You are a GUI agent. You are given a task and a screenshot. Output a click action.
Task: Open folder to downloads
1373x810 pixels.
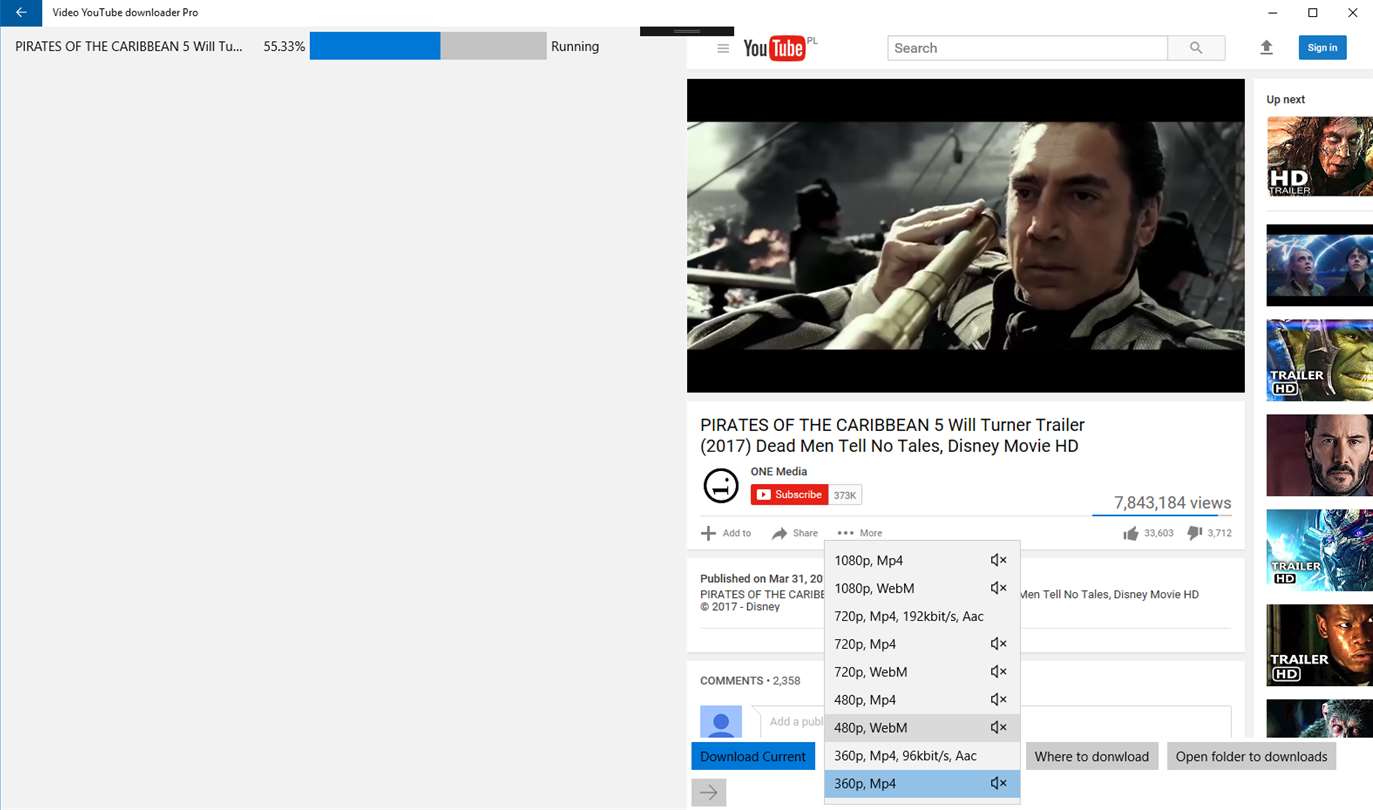pyautogui.click(x=1251, y=756)
